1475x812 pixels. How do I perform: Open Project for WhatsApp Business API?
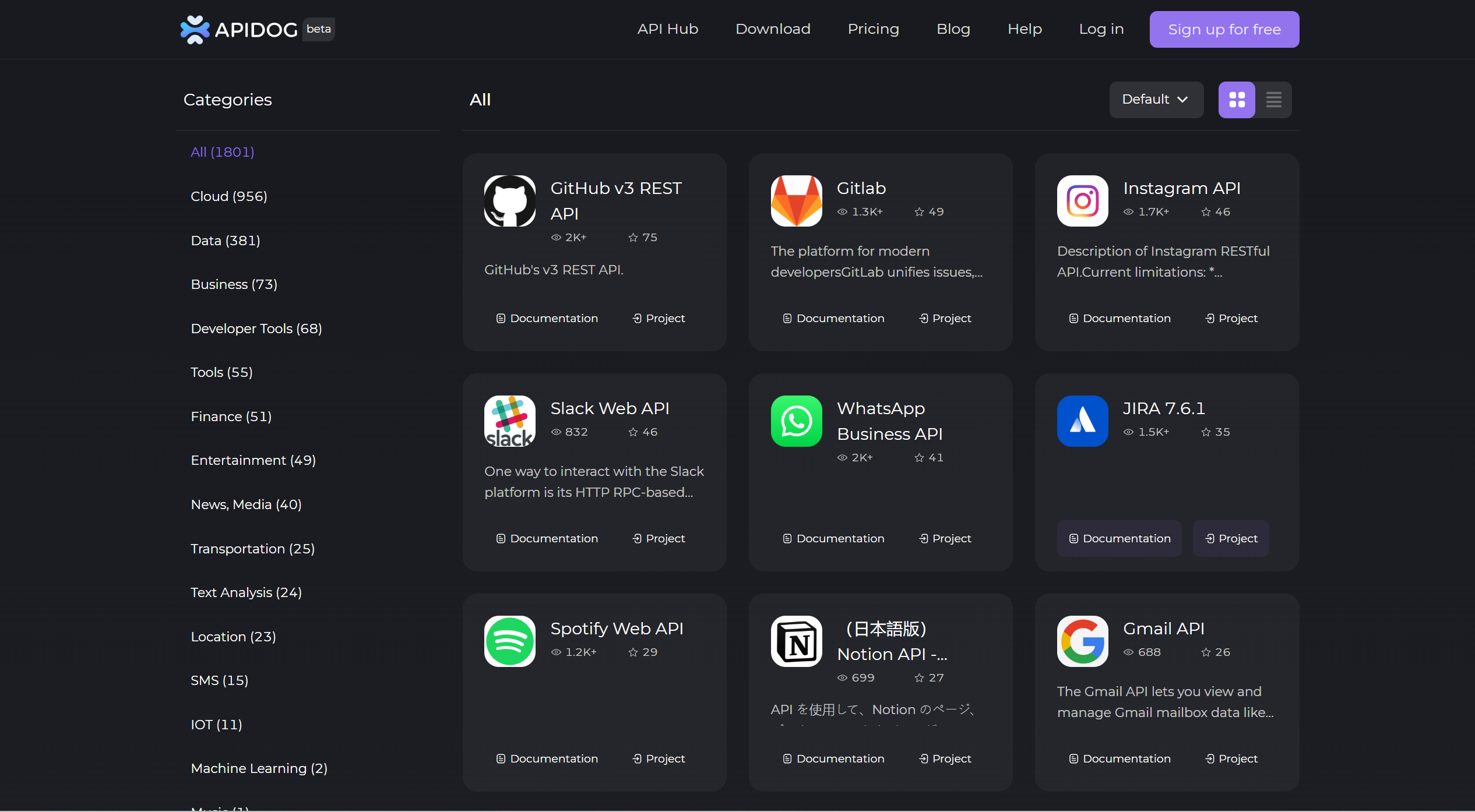click(x=945, y=538)
